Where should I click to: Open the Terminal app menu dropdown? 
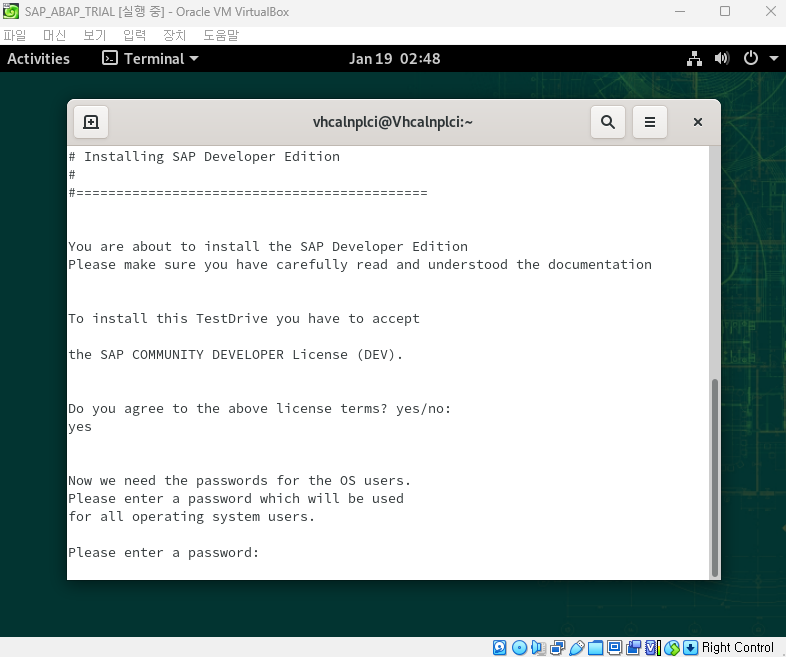(x=150, y=59)
